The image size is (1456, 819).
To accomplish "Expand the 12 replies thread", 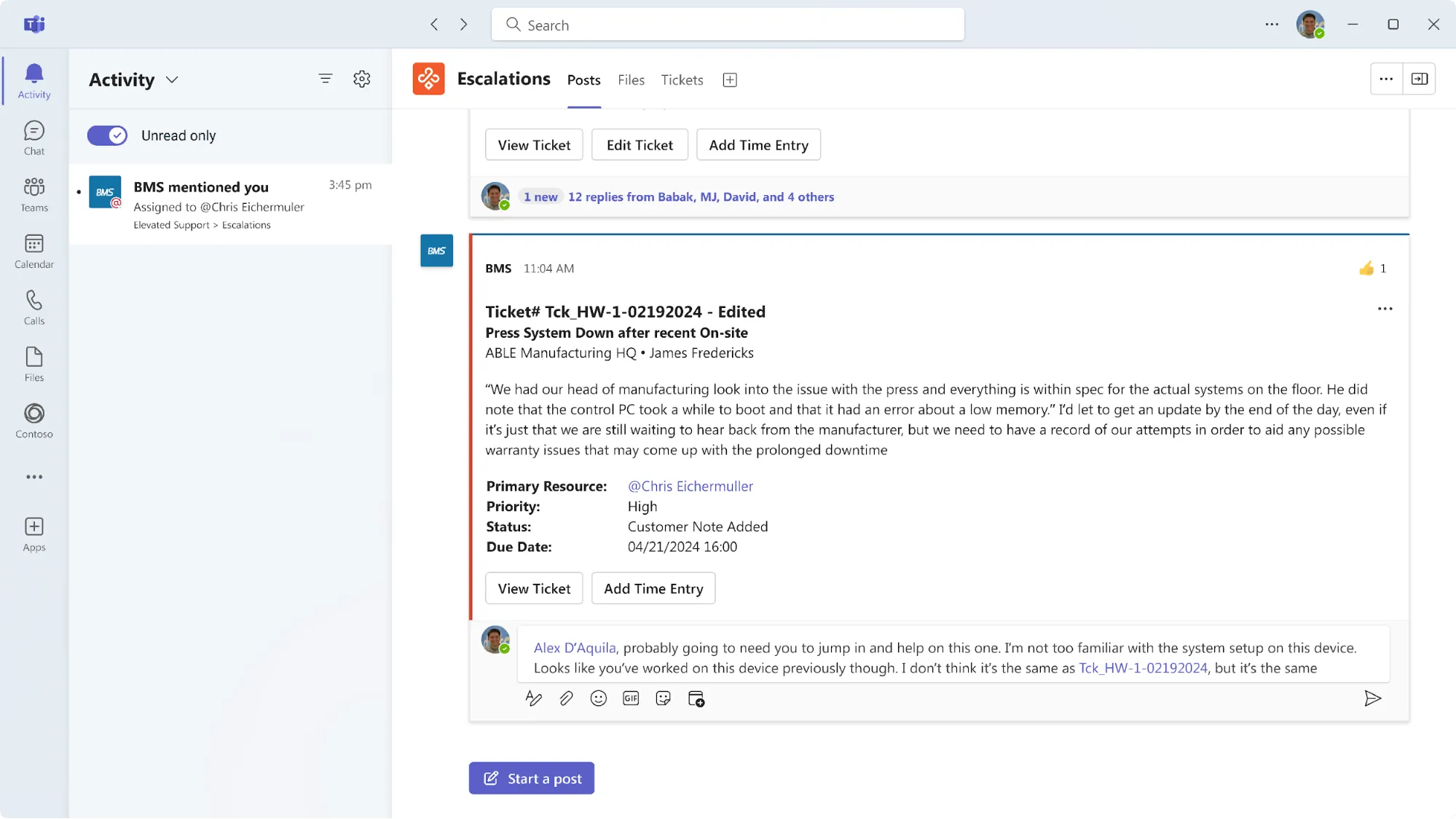I will coord(701,197).
